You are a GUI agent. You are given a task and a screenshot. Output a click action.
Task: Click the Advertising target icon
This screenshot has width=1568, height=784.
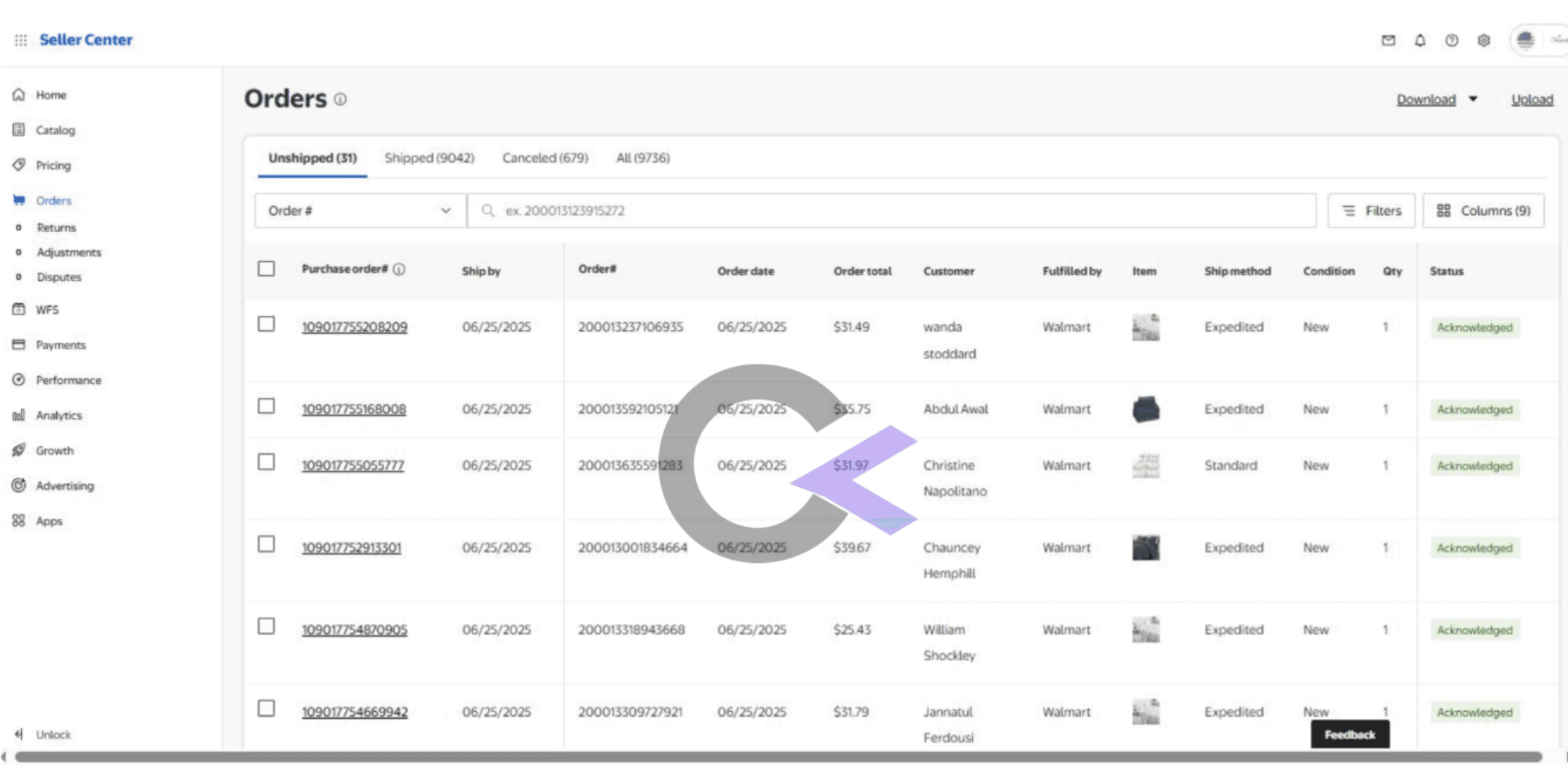(x=19, y=486)
